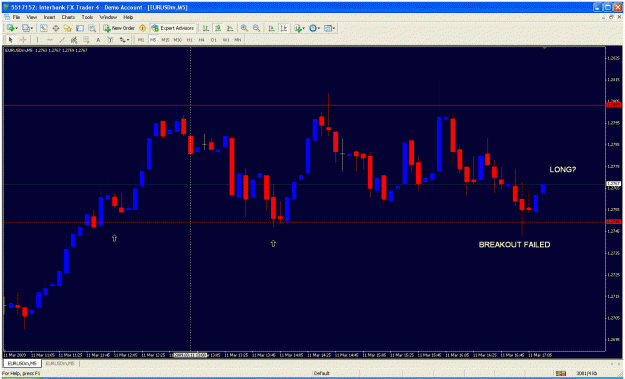The image size is (625, 379).
Task: Select the Arrows drawing tool
Action: 122,39
